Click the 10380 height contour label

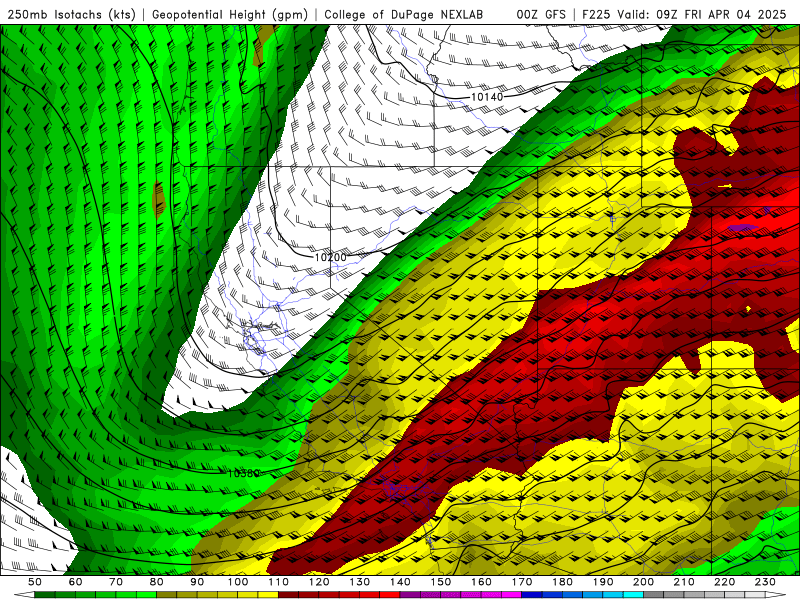tap(243, 473)
